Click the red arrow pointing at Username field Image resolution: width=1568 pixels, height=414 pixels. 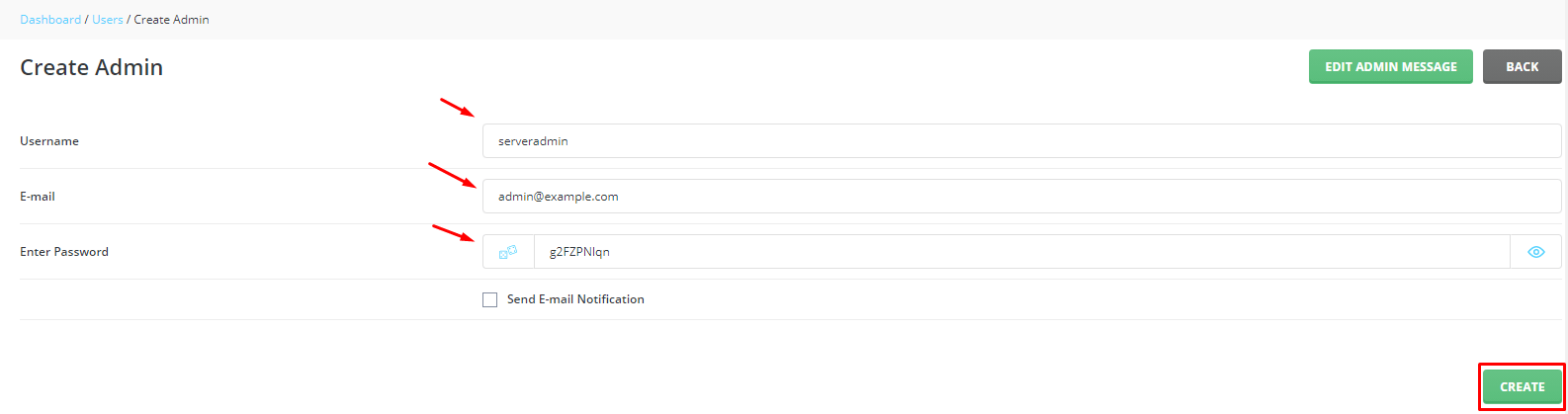(x=458, y=107)
